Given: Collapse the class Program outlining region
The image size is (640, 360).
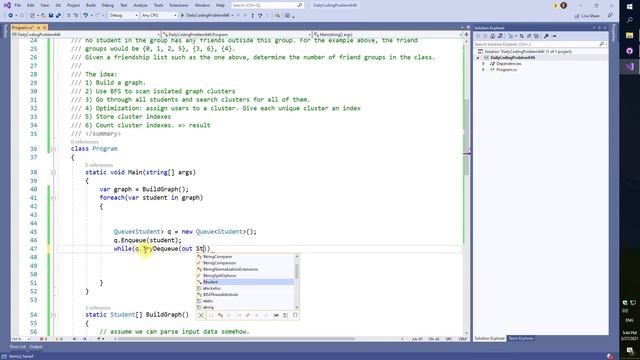Looking at the screenshot, I should [x=53, y=149].
